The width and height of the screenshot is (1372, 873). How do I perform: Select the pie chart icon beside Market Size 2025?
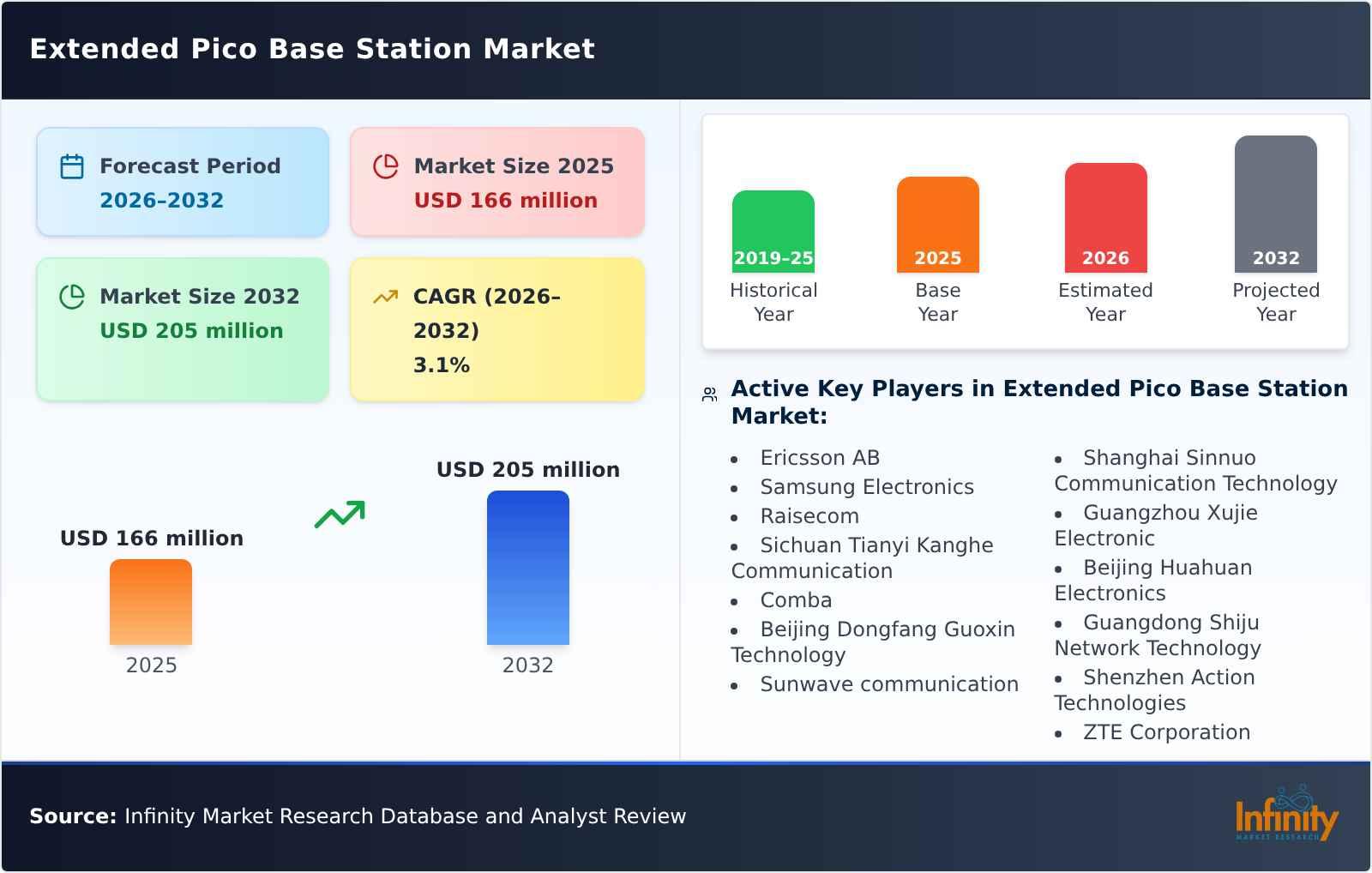pyautogui.click(x=386, y=166)
